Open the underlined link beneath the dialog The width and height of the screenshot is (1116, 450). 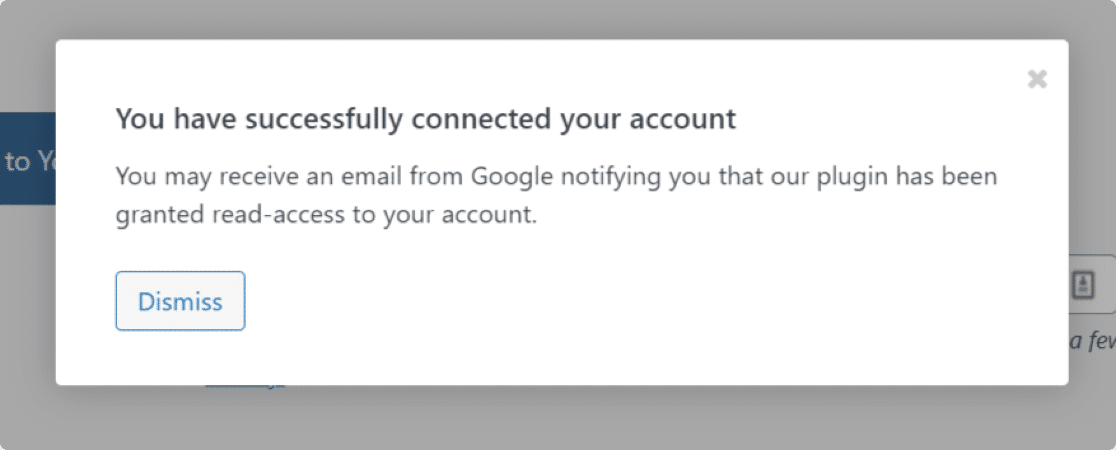tap(245, 385)
